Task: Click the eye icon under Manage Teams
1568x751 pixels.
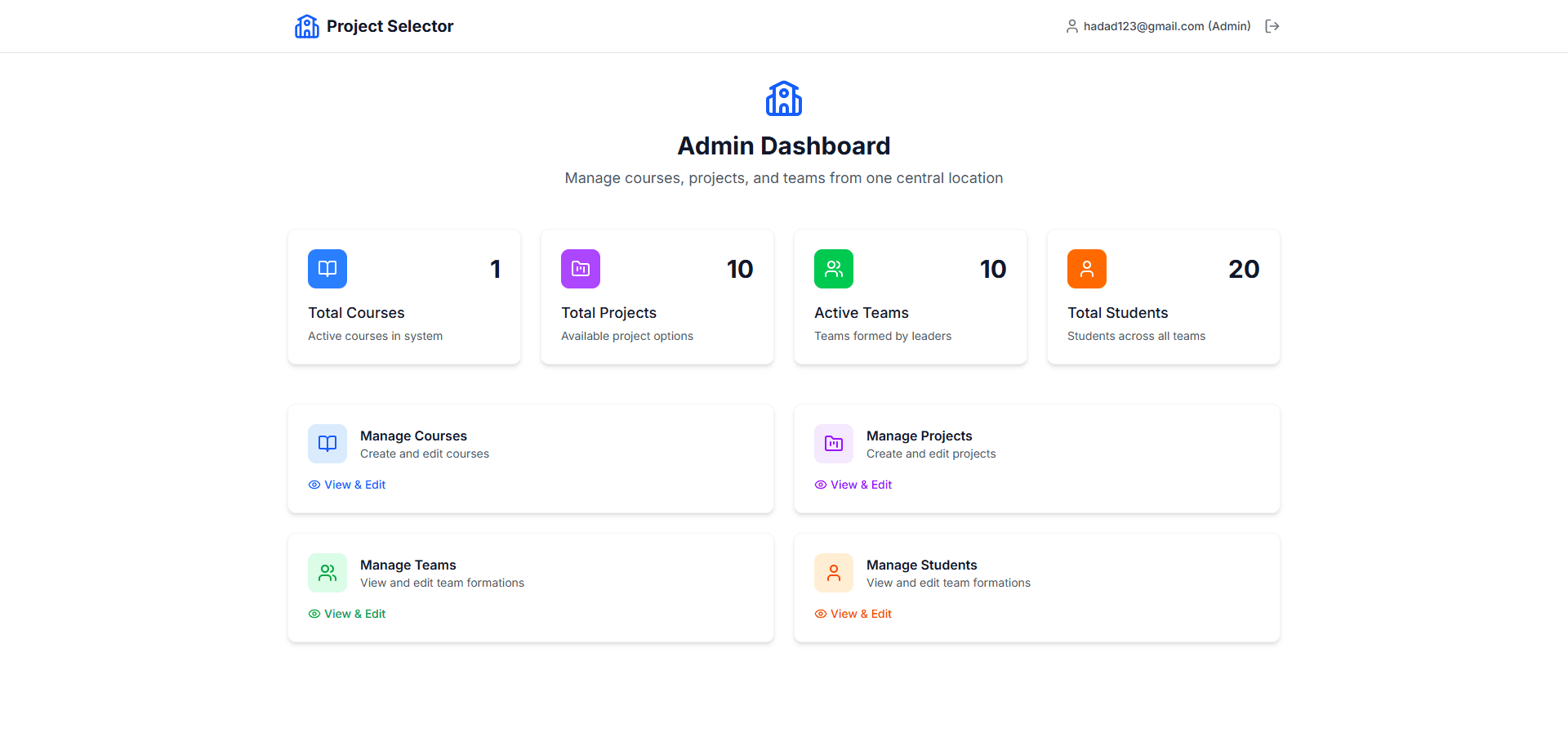Action: (x=313, y=614)
